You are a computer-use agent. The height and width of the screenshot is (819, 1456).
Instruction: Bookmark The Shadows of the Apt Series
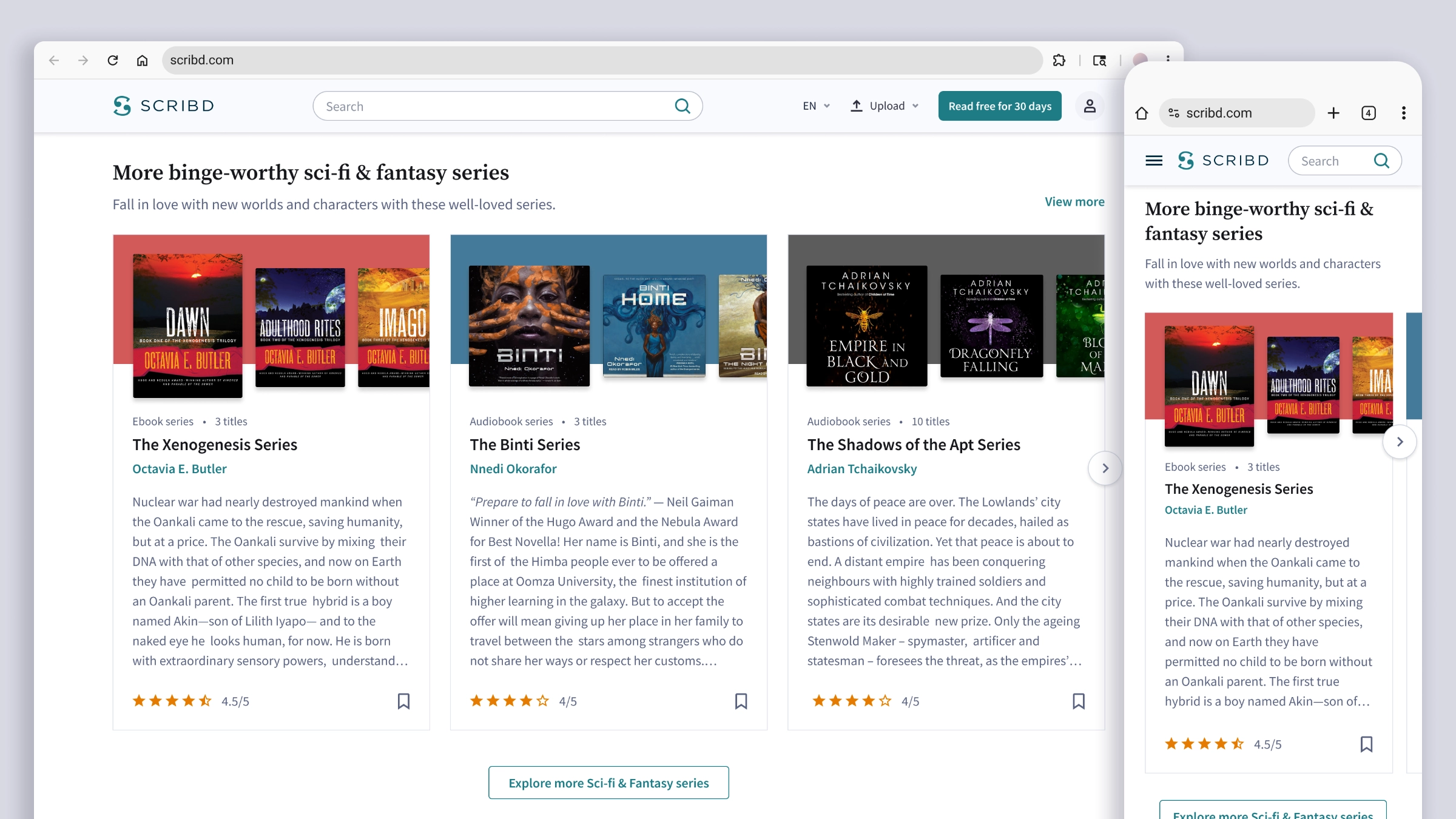[x=1079, y=701]
